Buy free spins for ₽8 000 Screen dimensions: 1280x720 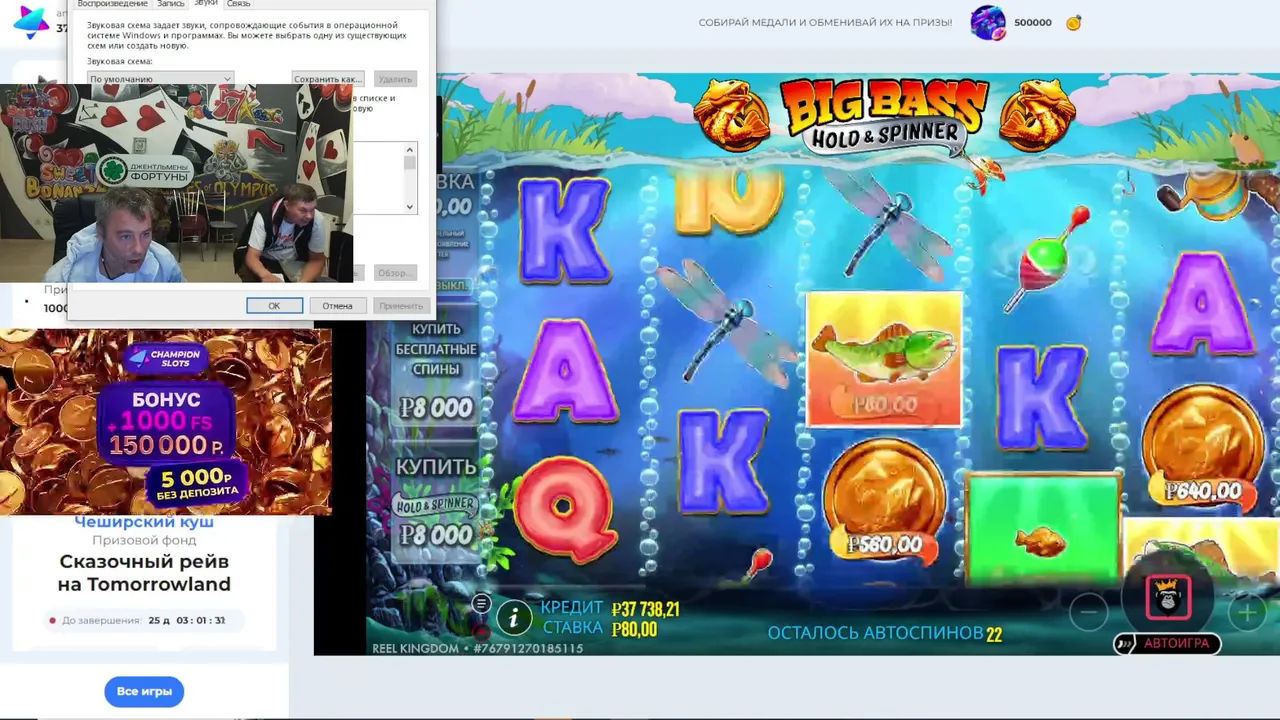coord(435,369)
